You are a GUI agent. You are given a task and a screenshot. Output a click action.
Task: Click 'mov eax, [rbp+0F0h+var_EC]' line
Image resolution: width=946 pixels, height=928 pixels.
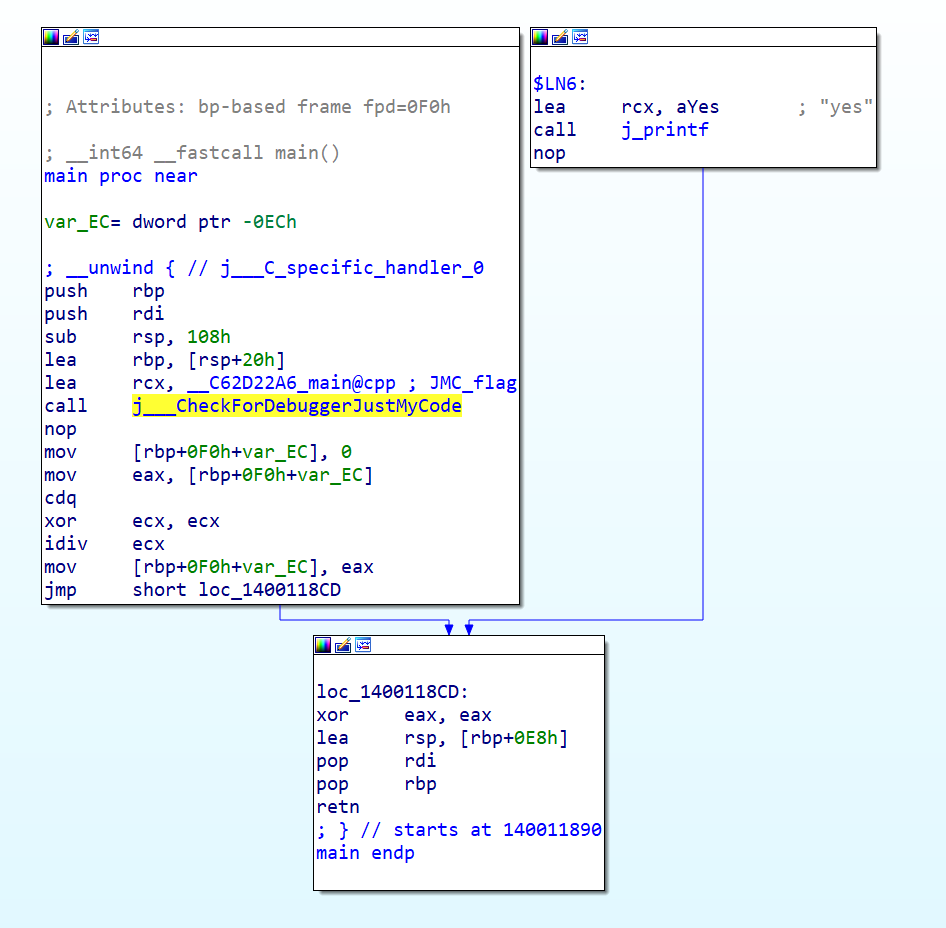coord(209,475)
